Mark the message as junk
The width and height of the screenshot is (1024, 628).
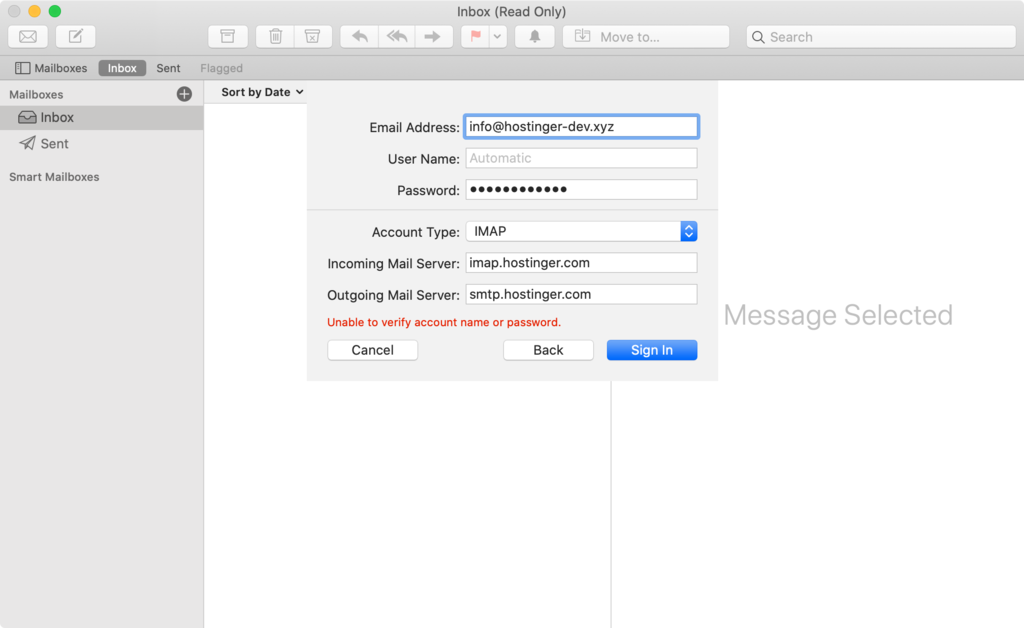click(313, 36)
